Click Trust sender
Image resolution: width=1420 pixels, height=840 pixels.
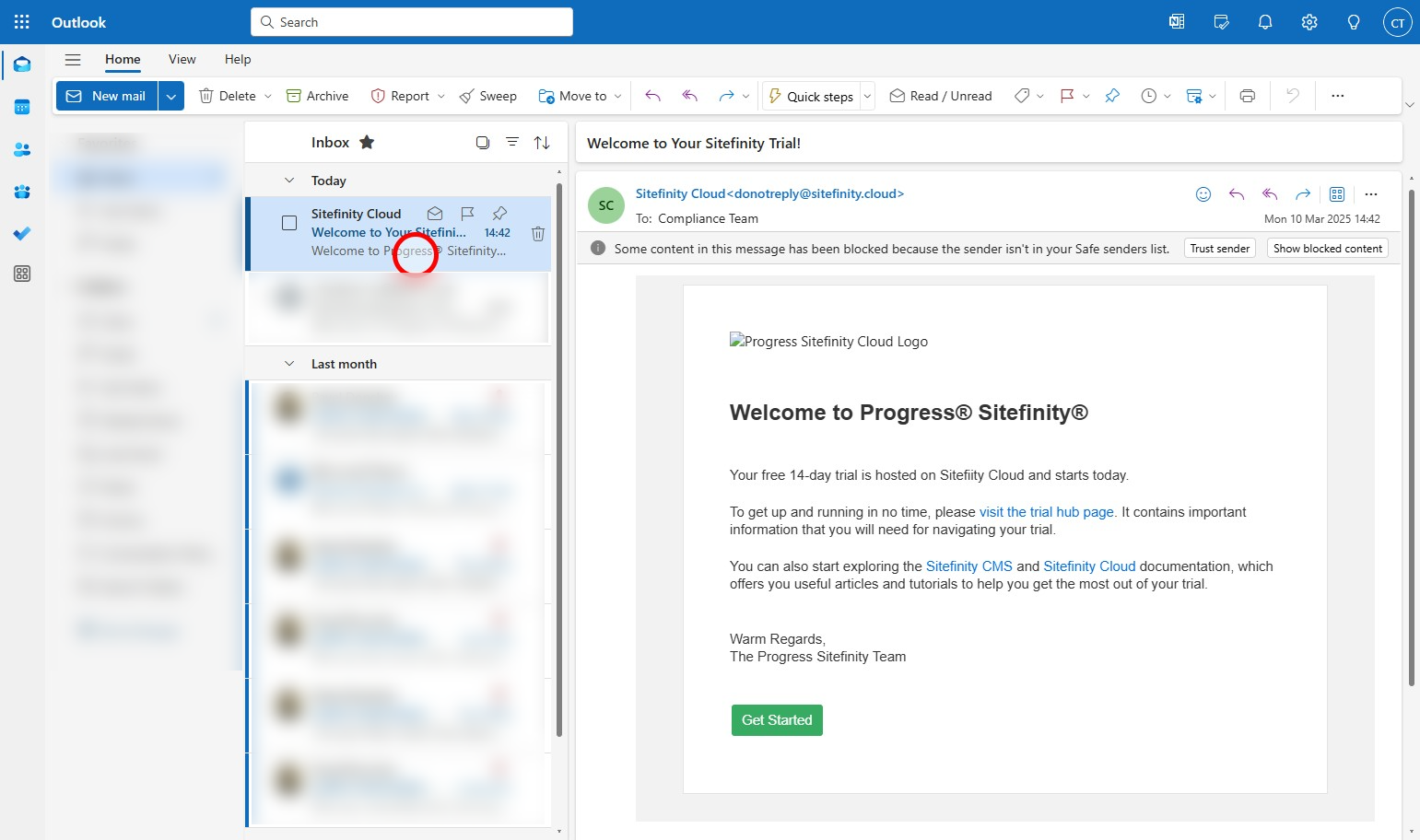1220,249
